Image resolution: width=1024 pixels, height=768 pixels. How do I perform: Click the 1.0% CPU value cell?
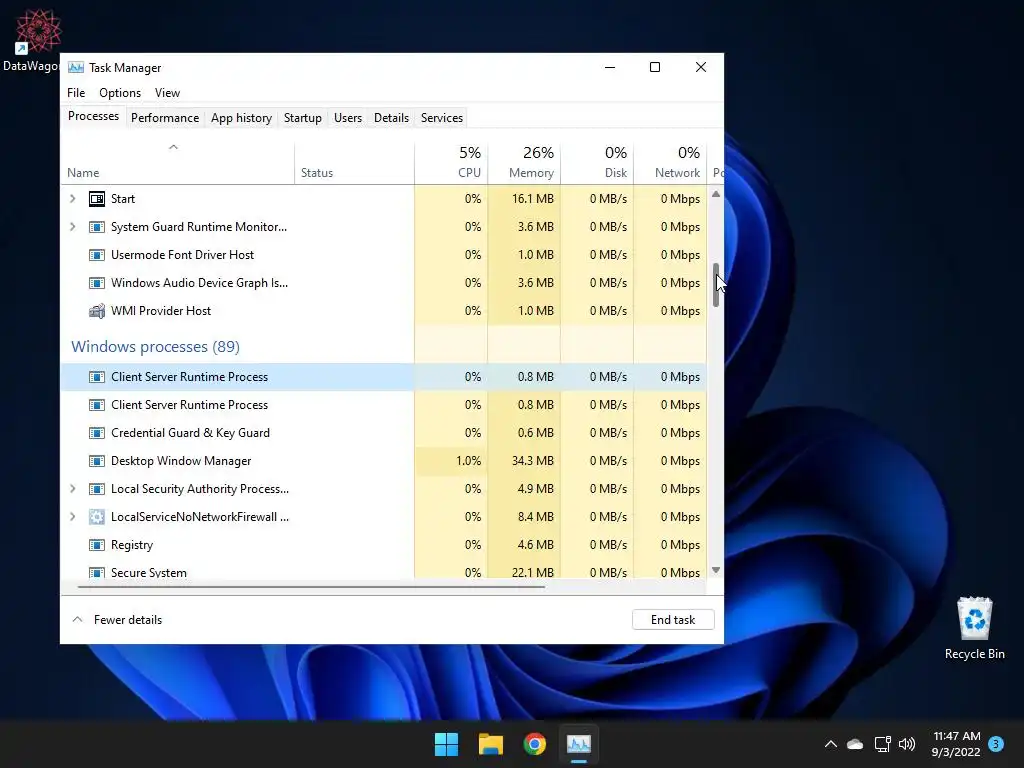(451, 461)
